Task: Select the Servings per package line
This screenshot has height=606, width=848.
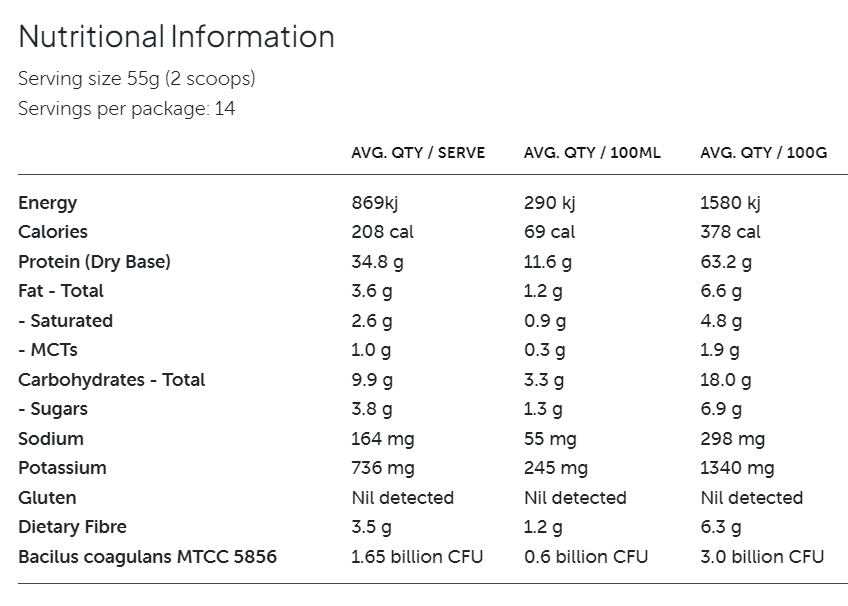Action: 127,108
